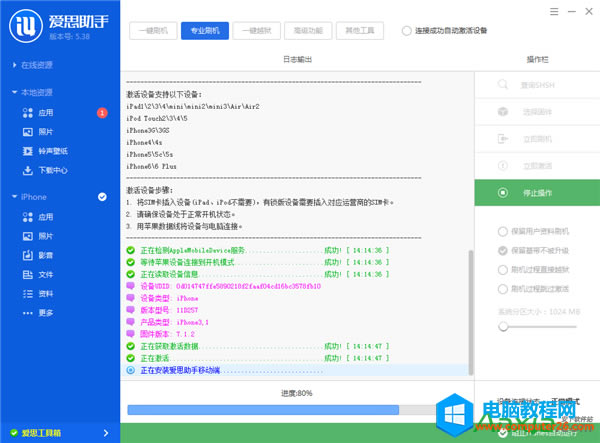Click the red notification badge on 应用
600x443 pixels.
102,113
